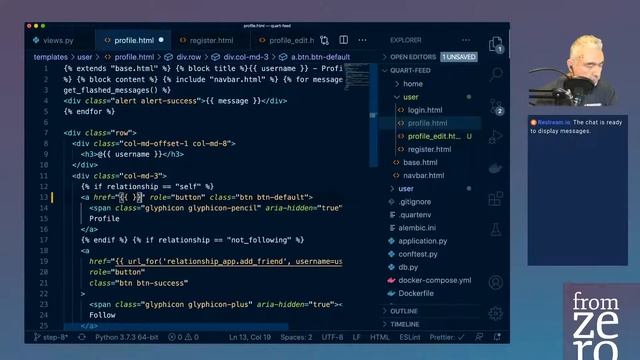Open the Docker whale activity bar icon
640x360 pixels.
(496, 168)
